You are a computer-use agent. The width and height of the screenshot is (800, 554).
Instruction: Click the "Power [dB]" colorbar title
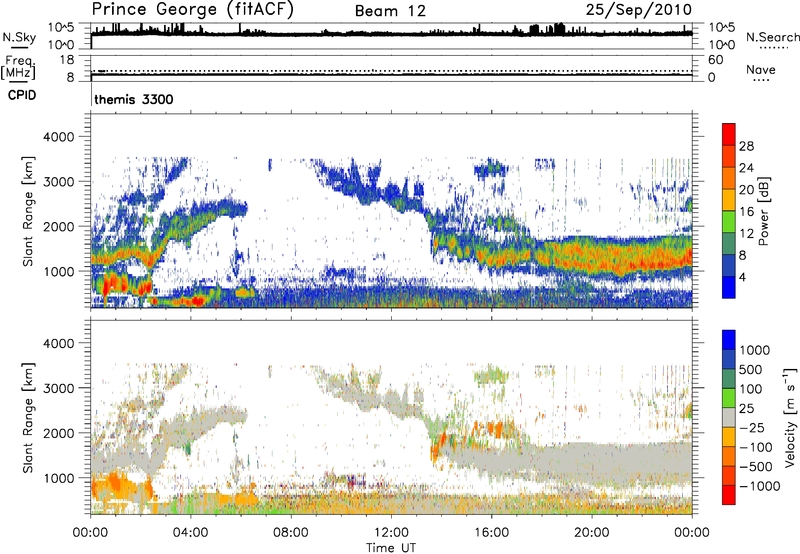(764, 211)
